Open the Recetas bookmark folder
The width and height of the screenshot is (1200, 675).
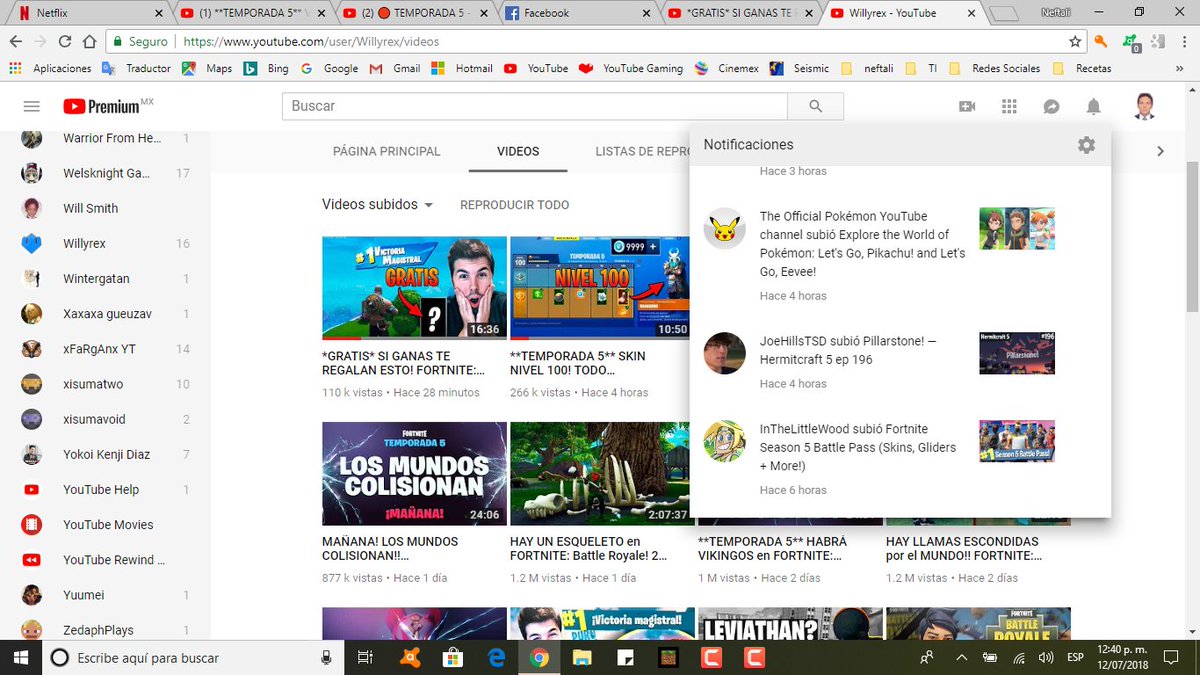pyautogui.click(x=1083, y=68)
